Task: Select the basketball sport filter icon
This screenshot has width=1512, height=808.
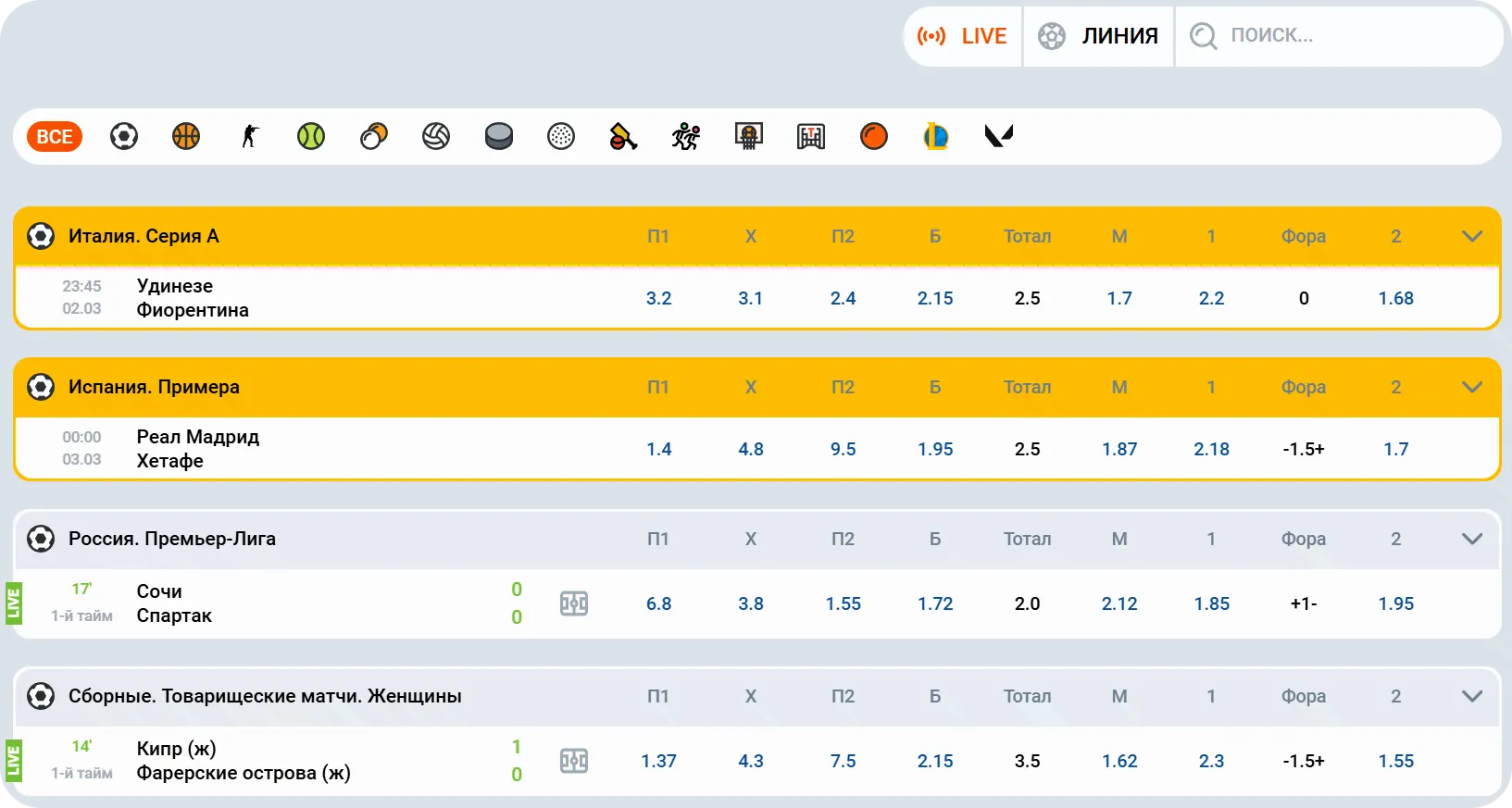Action: [x=186, y=137]
